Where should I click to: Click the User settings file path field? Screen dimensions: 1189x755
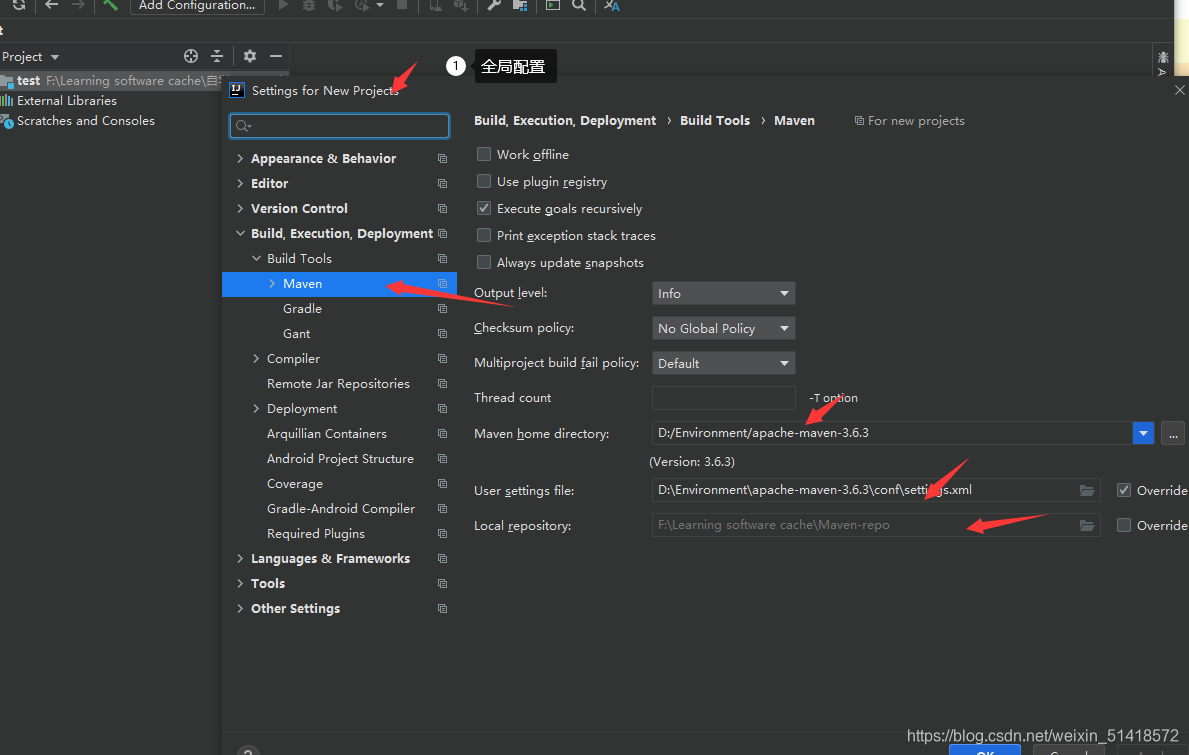[864, 490]
